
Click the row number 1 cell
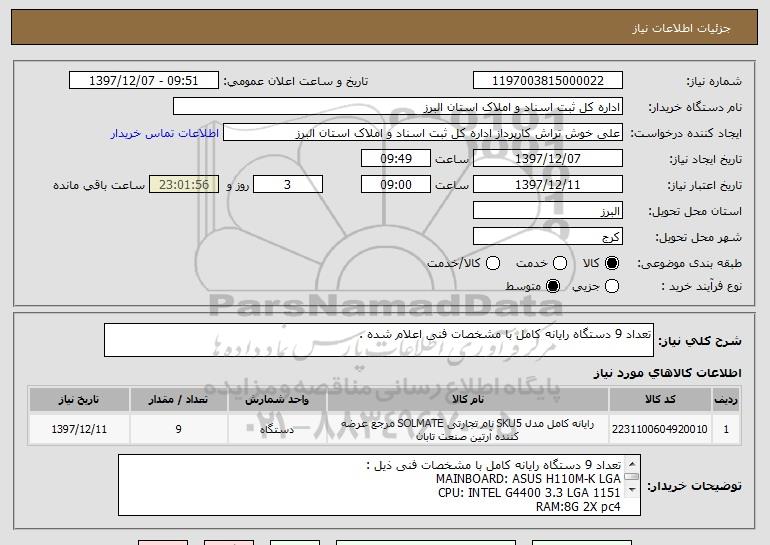pos(726,429)
